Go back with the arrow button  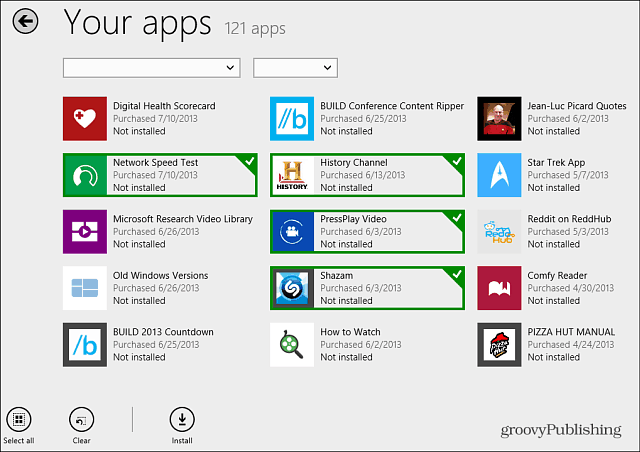[x=25, y=21]
